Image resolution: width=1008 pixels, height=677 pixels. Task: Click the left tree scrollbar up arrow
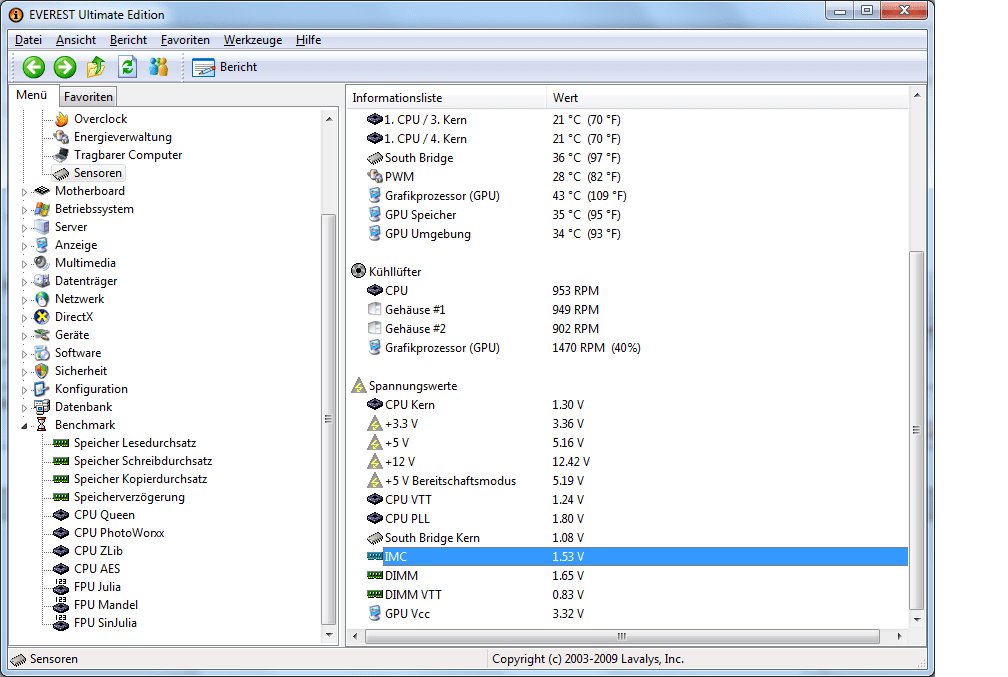pos(329,119)
